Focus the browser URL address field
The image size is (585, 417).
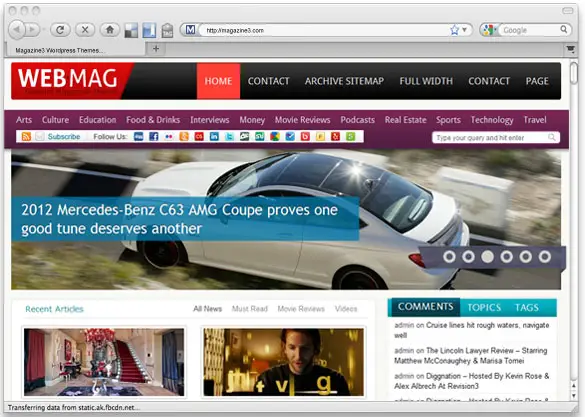[325, 30]
